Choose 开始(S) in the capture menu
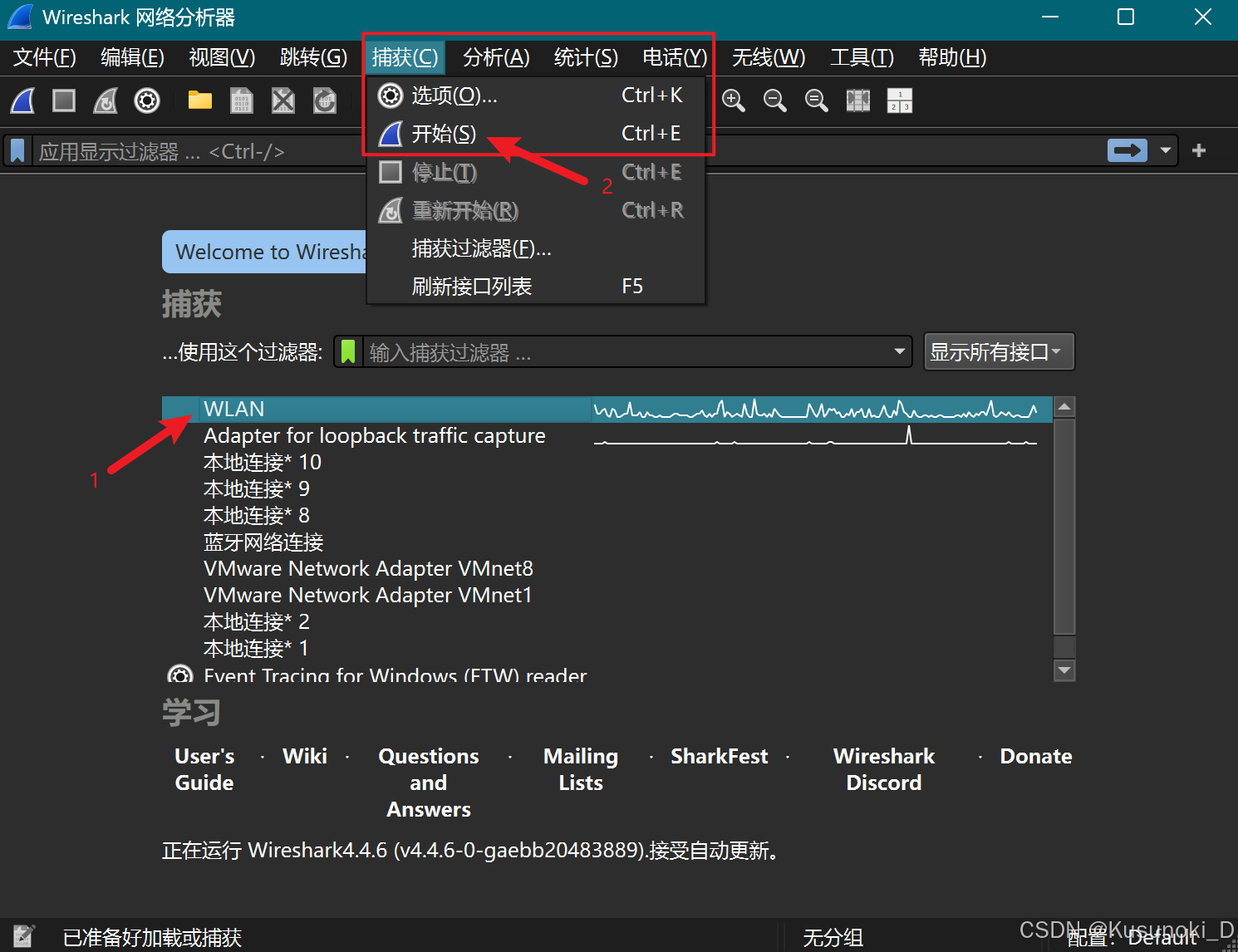Image resolution: width=1238 pixels, height=952 pixels. point(536,134)
